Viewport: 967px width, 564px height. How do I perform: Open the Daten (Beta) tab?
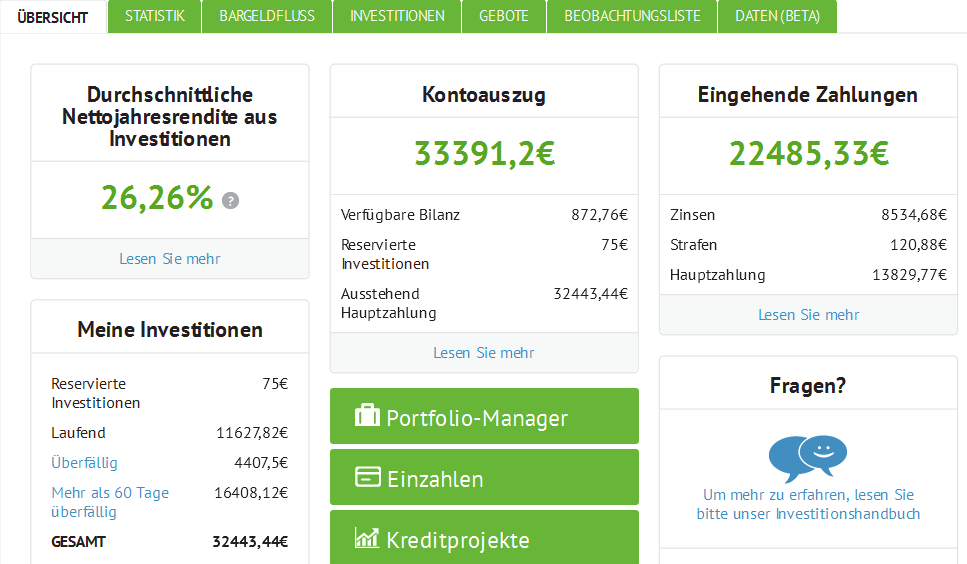(778, 16)
